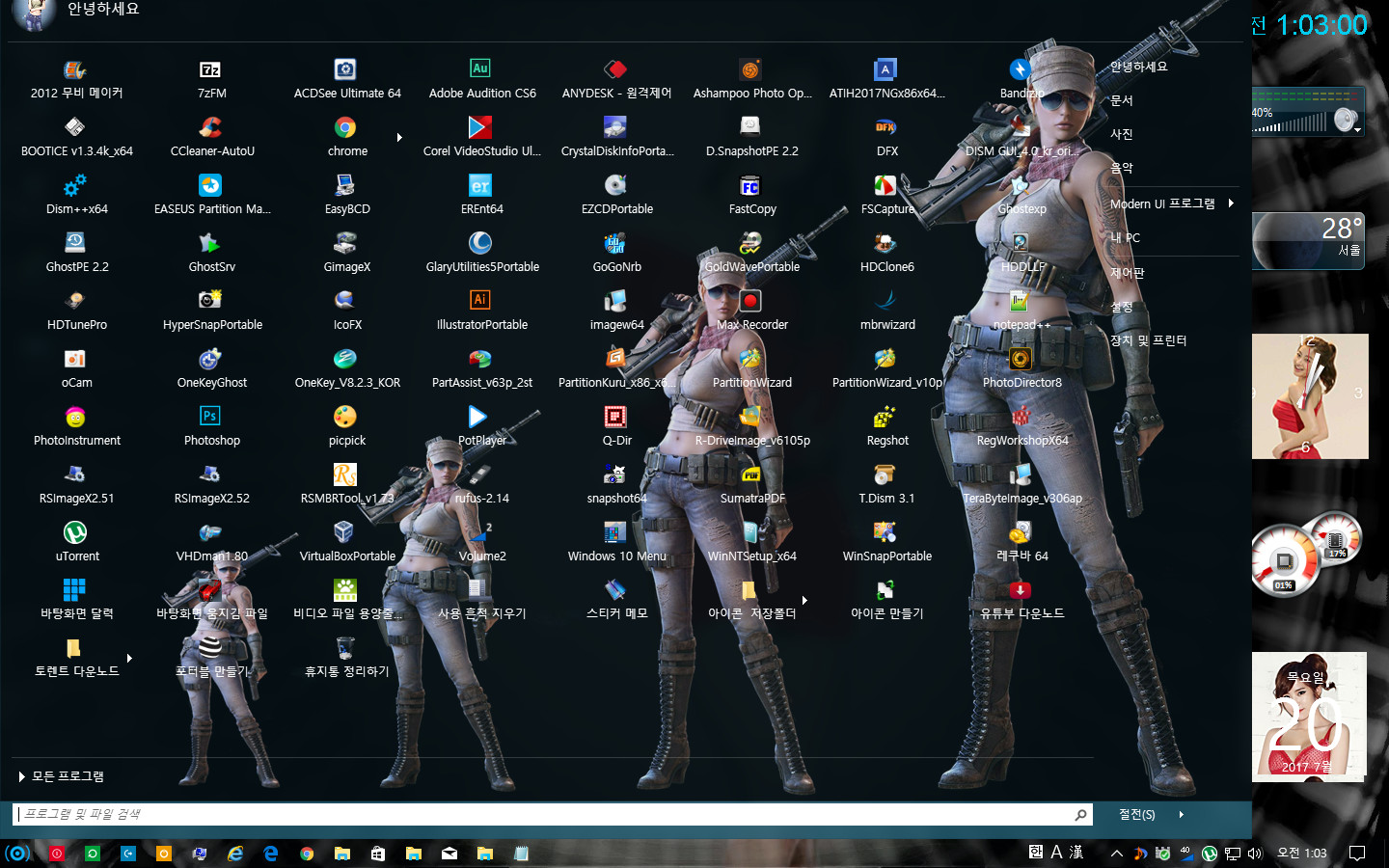
Task: Open Max Recorder
Action: pyautogui.click(x=752, y=311)
